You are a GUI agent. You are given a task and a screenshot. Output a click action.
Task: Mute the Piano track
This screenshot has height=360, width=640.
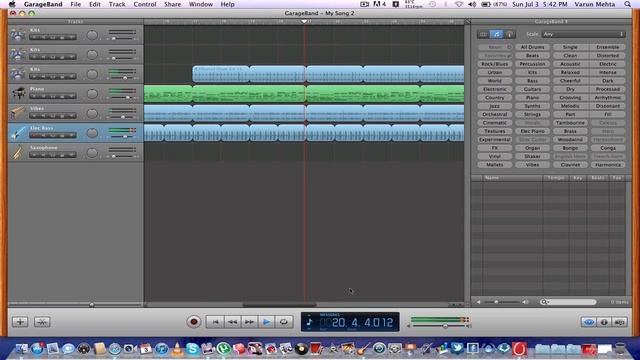tap(44, 96)
